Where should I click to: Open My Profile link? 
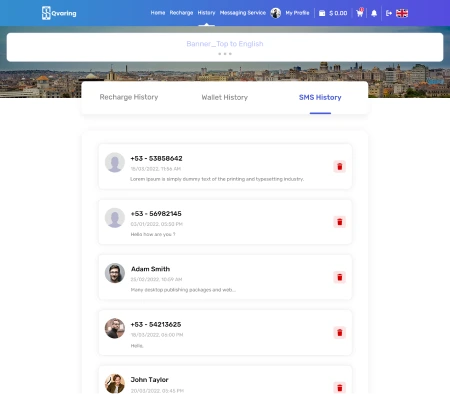pos(297,13)
